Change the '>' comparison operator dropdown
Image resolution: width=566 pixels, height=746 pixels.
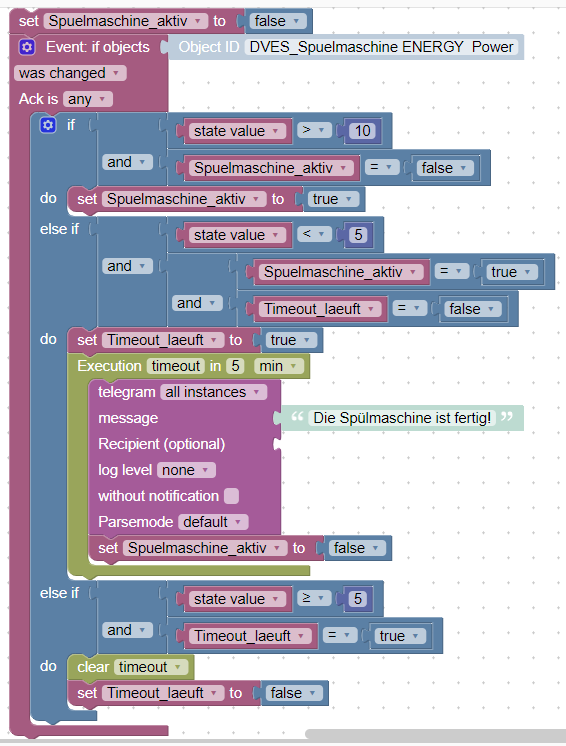[x=314, y=130]
